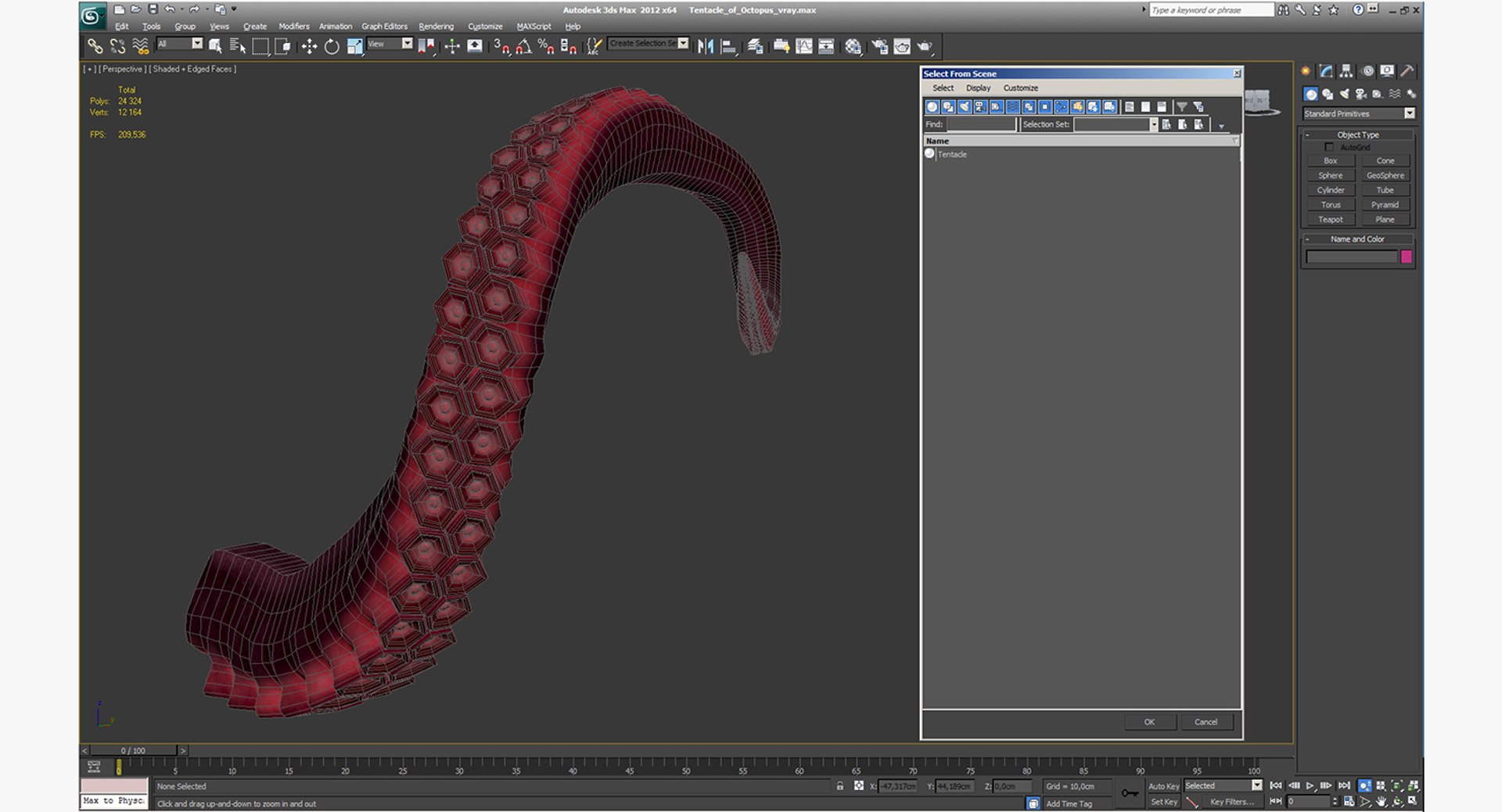The image size is (1502, 812).
Task: Switch to Motion command panel tab
Action: pyautogui.click(x=1367, y=71)
